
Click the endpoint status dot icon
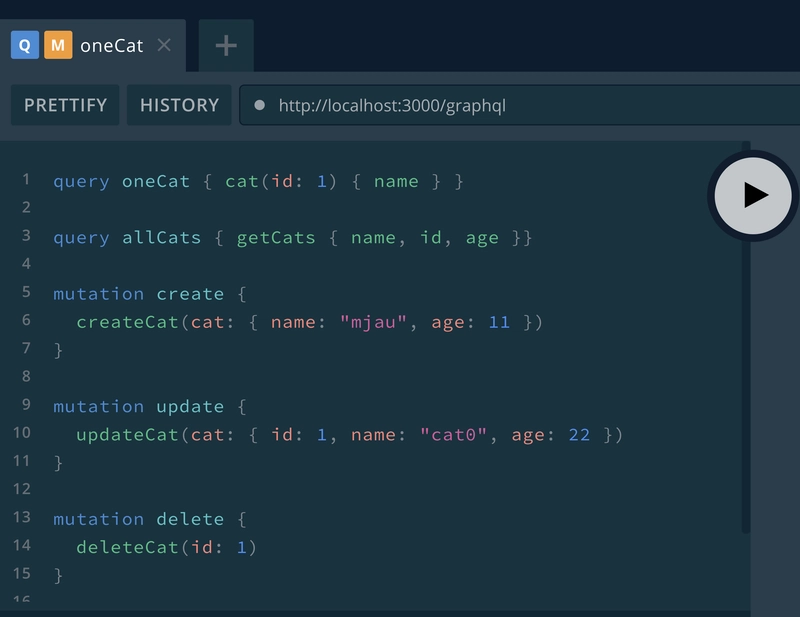[259, 105]
